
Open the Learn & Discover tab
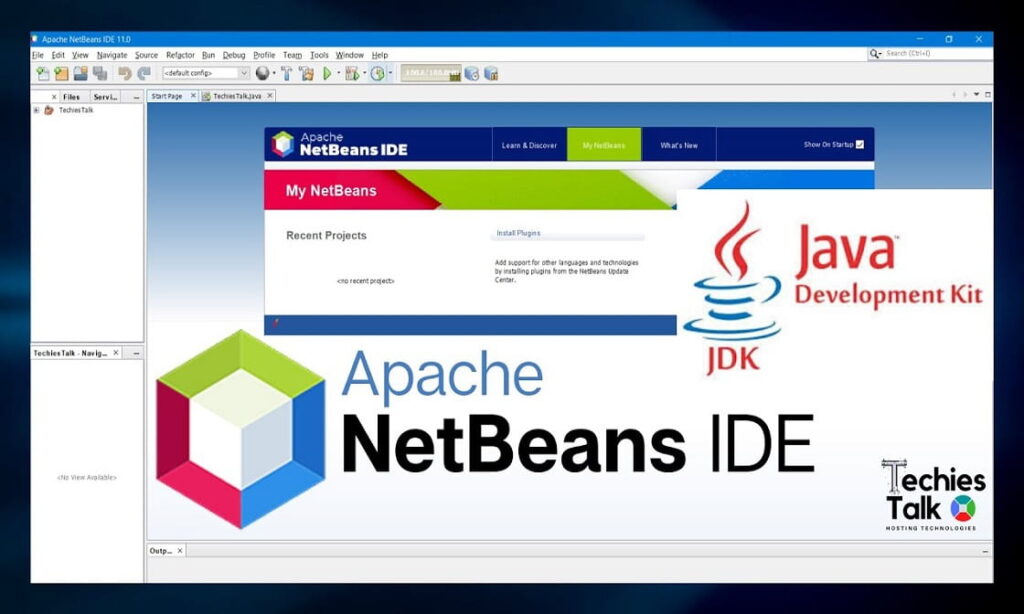click(x=529, y=145)
